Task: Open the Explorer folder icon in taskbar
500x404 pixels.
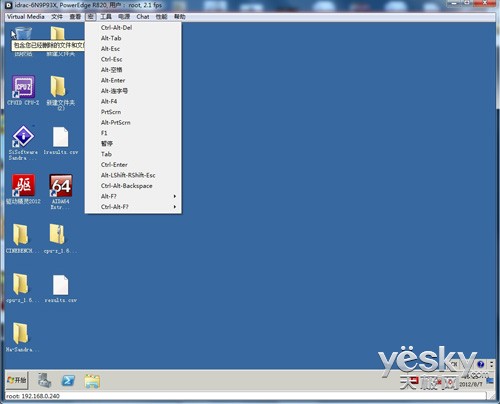Action: (92, 381)
